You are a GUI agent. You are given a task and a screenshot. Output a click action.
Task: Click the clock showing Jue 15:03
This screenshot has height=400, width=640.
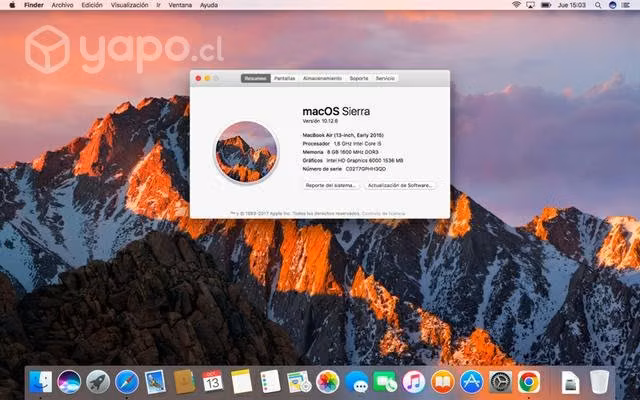[571, 5]
